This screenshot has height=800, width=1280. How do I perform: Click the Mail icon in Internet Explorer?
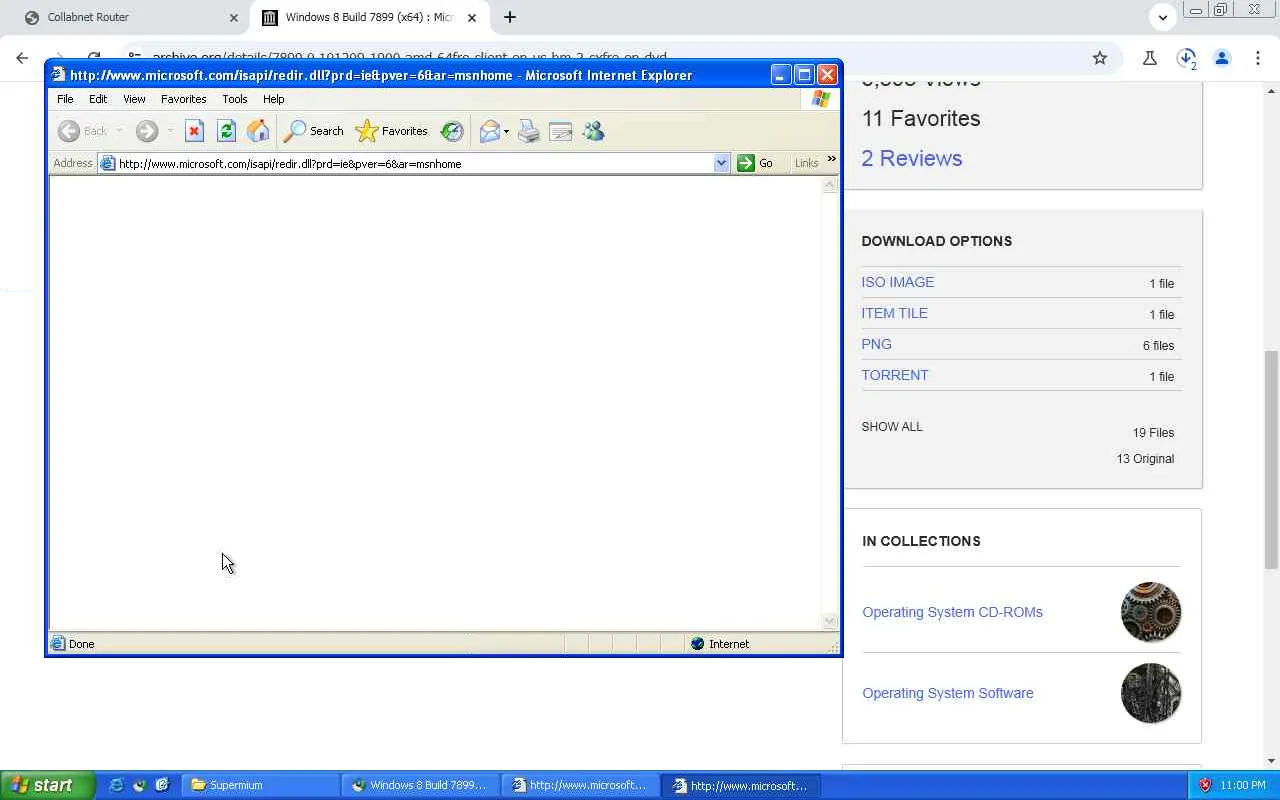pyautogui.click(x=489, y=131)
